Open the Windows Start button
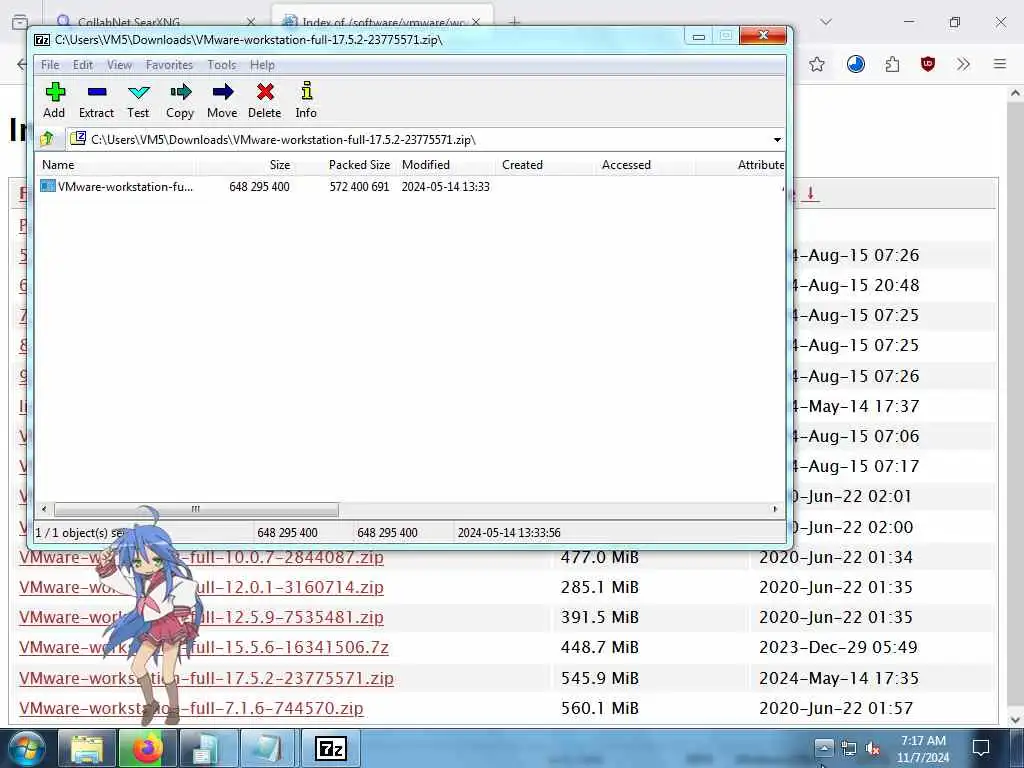Screen dimensions: 1024x768 26,748
